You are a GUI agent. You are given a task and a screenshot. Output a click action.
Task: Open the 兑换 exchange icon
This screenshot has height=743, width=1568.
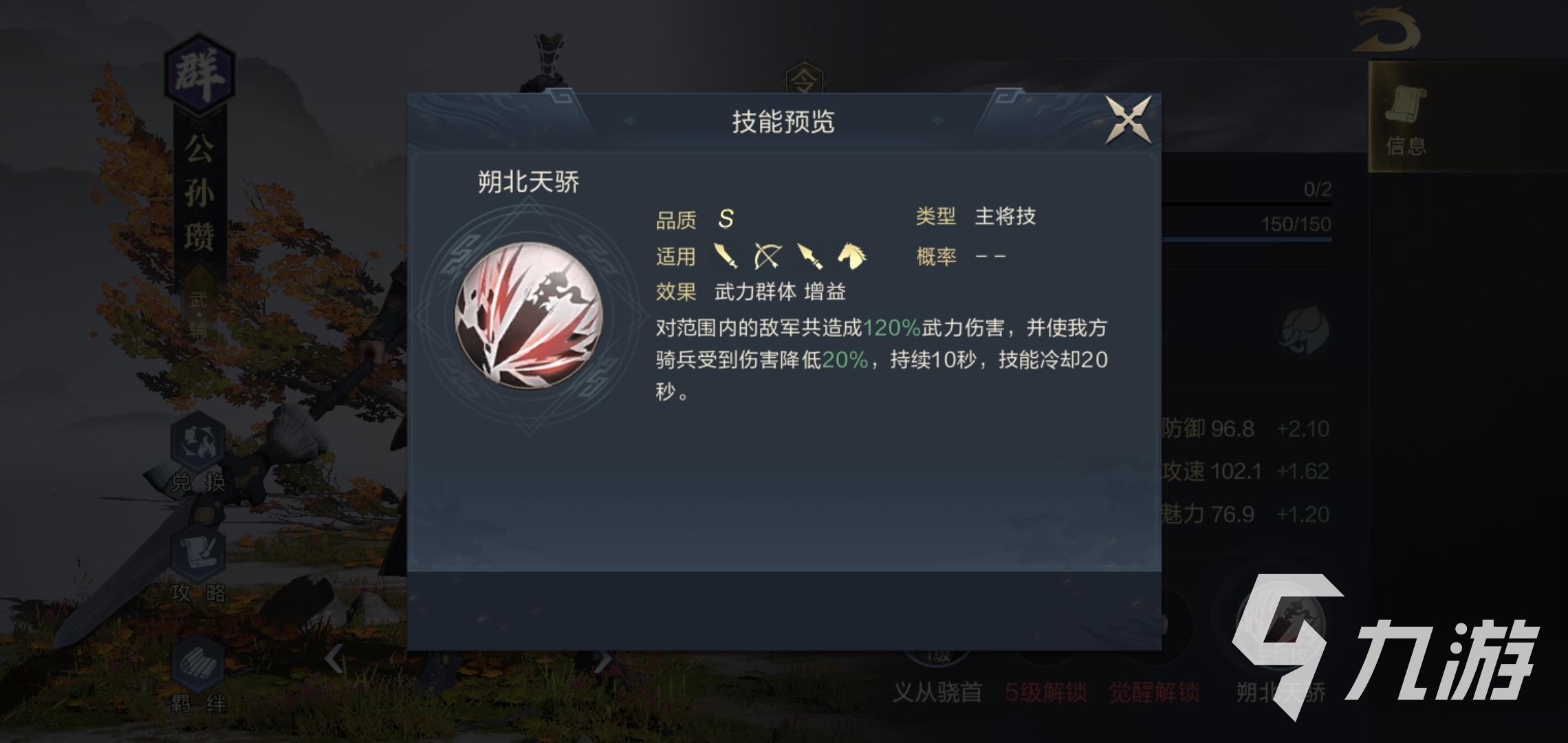(198, 453)
